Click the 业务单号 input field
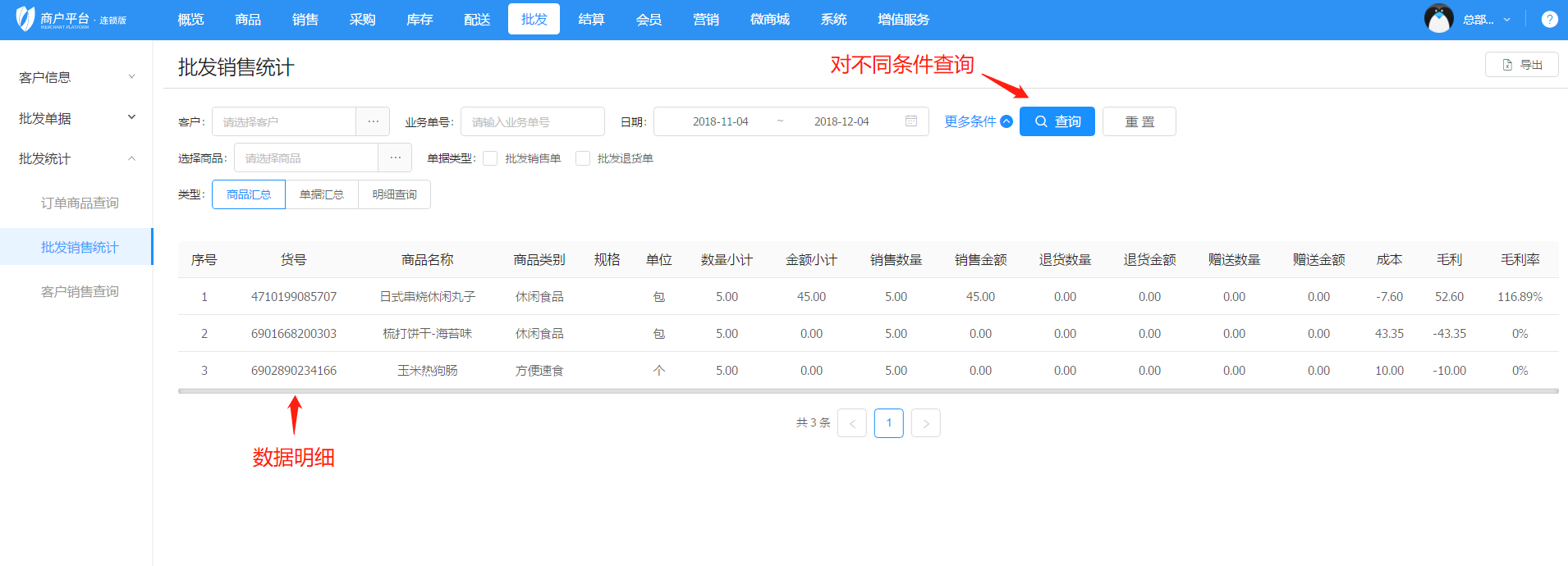 [532, 121]
